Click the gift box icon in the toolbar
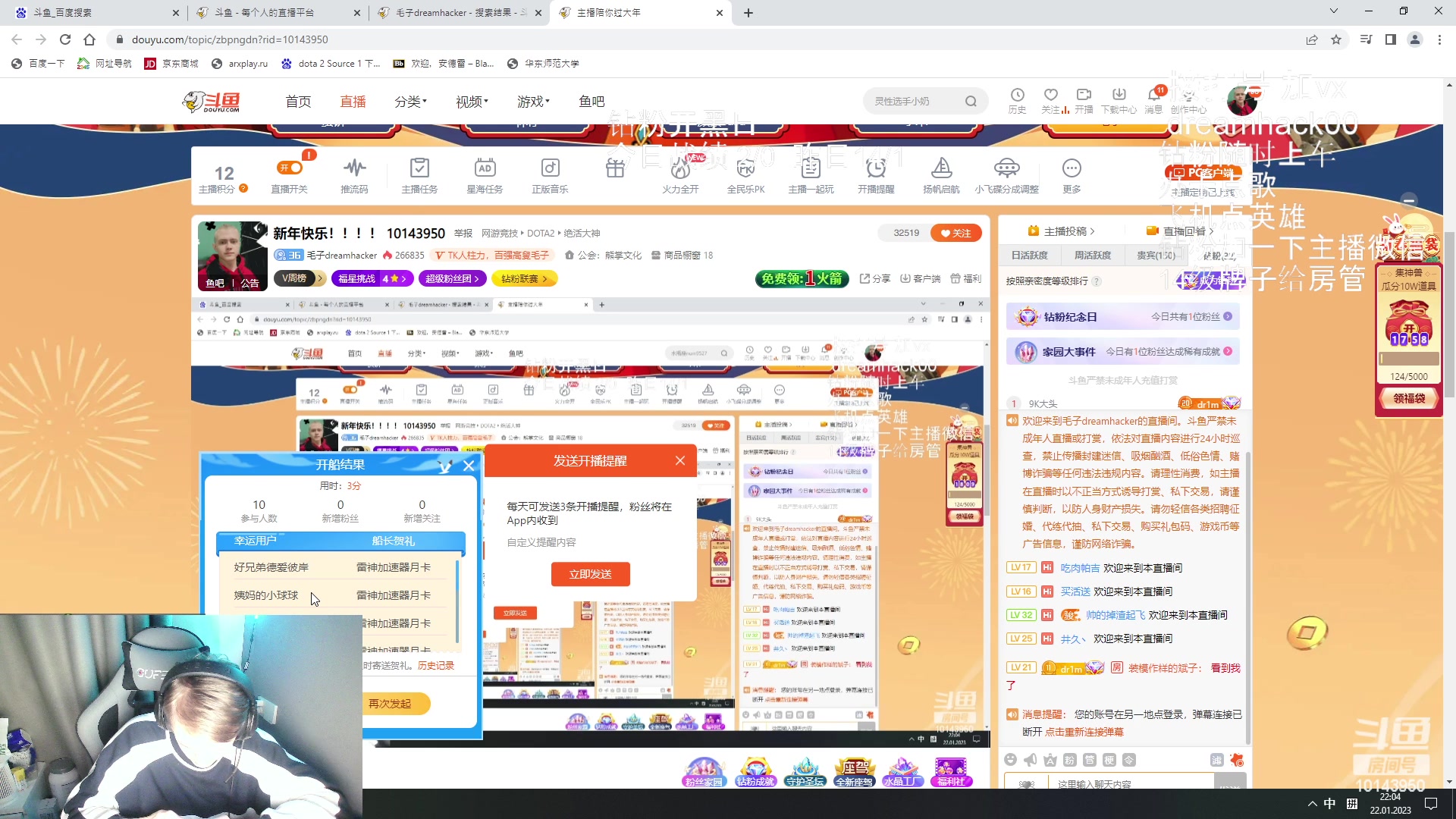 pyautogui.click(x=615, y=168)
